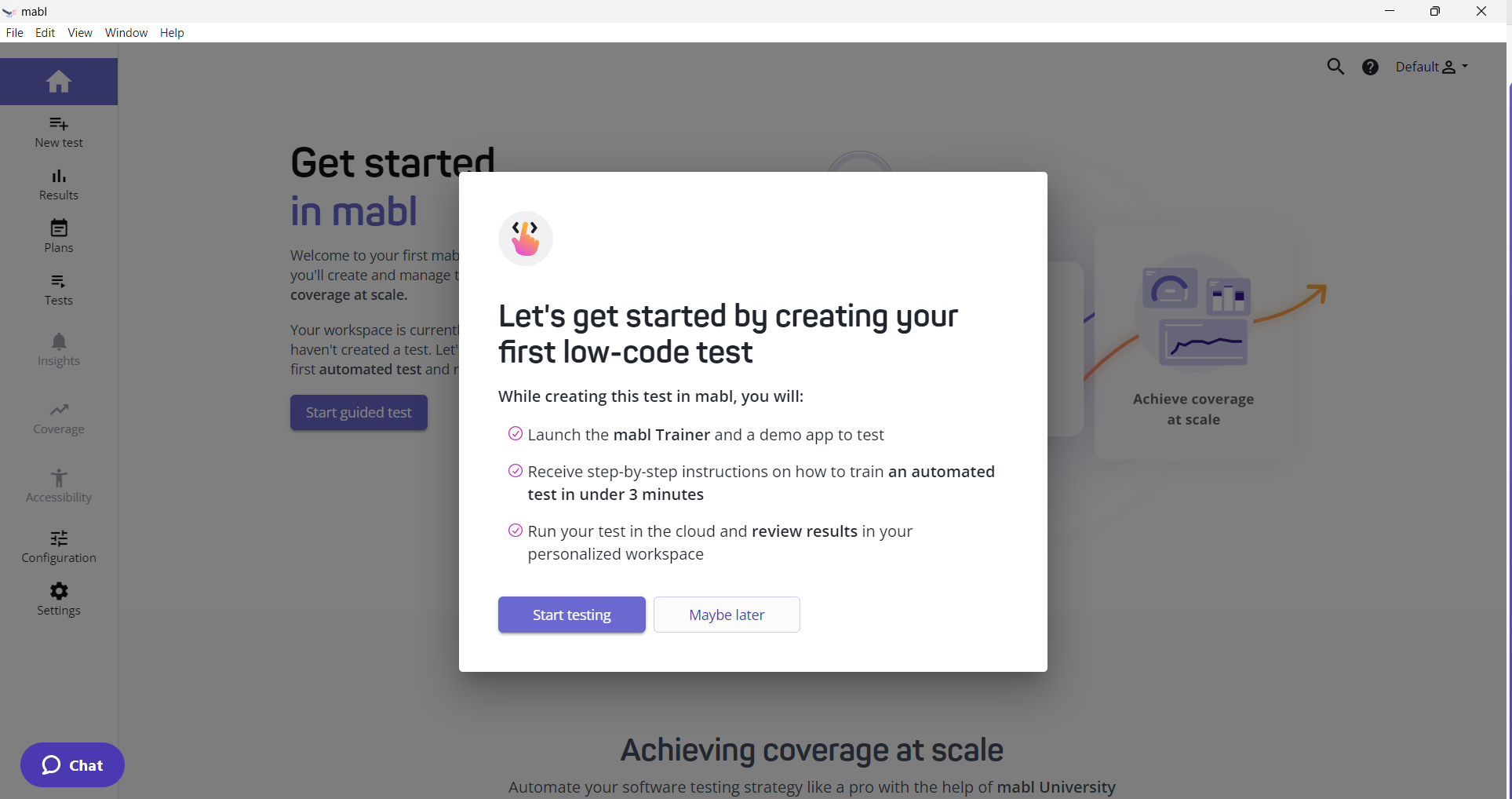Viewport: 1512px width, 799px height.
Task: Open the Chat widget
Action: point(72,765)
